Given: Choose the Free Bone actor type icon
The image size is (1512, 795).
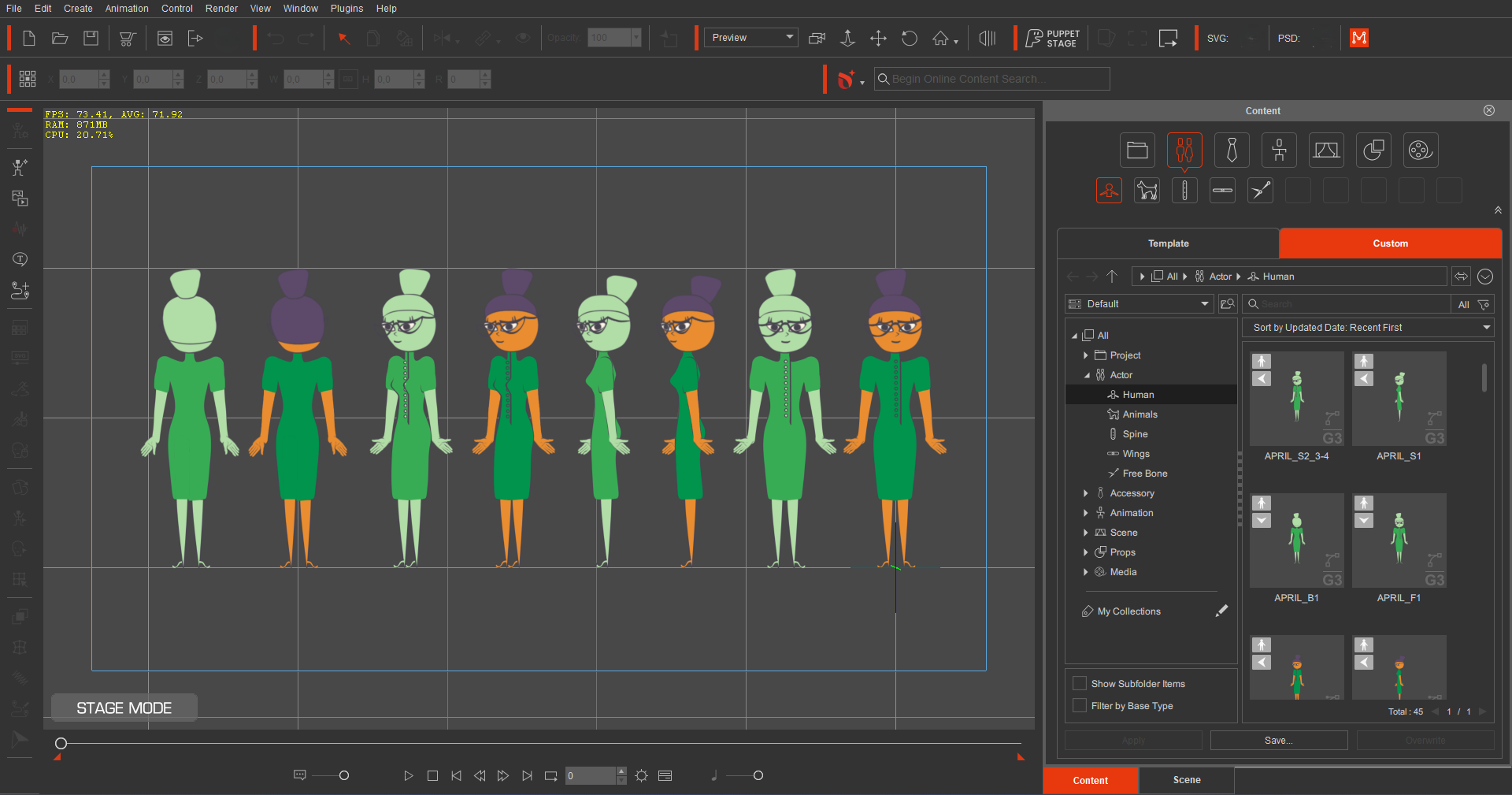Looking at the screenshot, I should (1260, 190).
